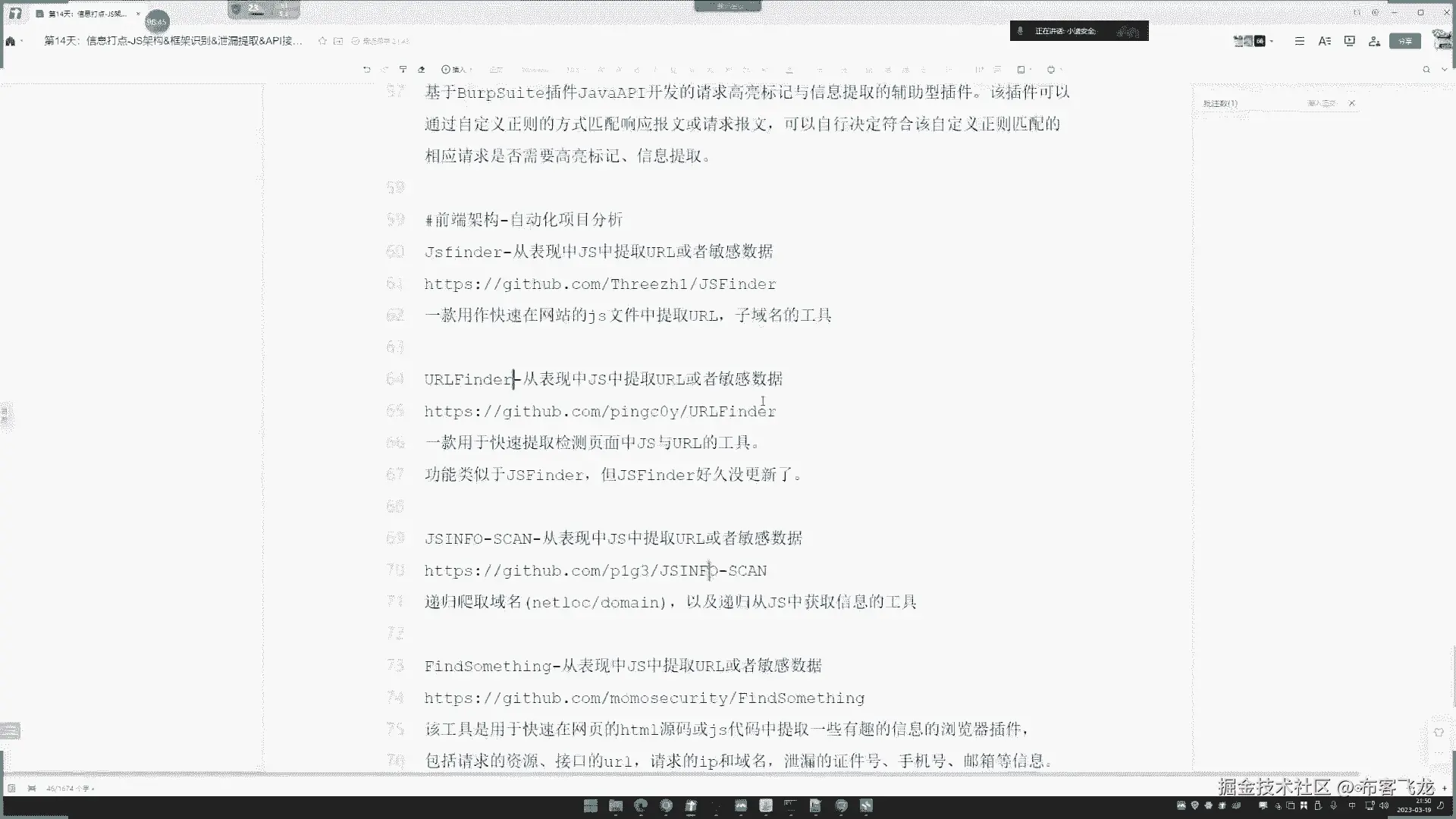Star this document as favorite
This screenshot has height=819, width=1456.
322,41
